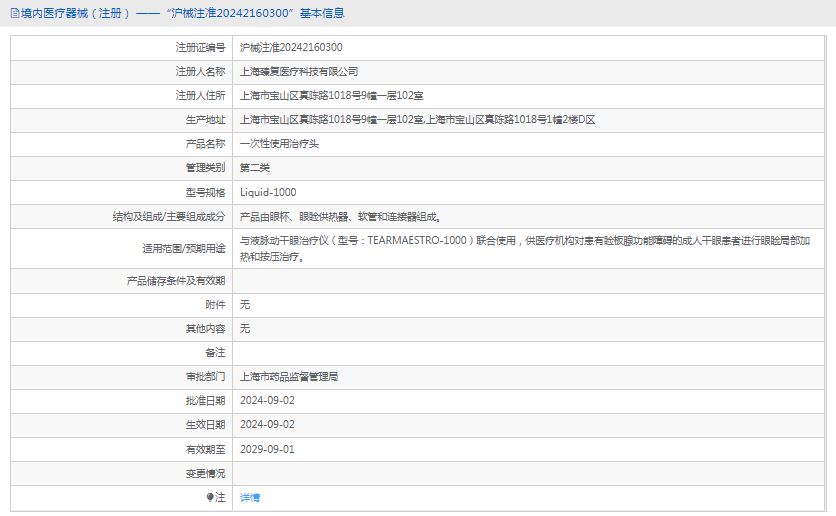Click the 生产地址 label
Image resolution: width=836 pixels, height=516 pixels.
click(x=205, y=119)
